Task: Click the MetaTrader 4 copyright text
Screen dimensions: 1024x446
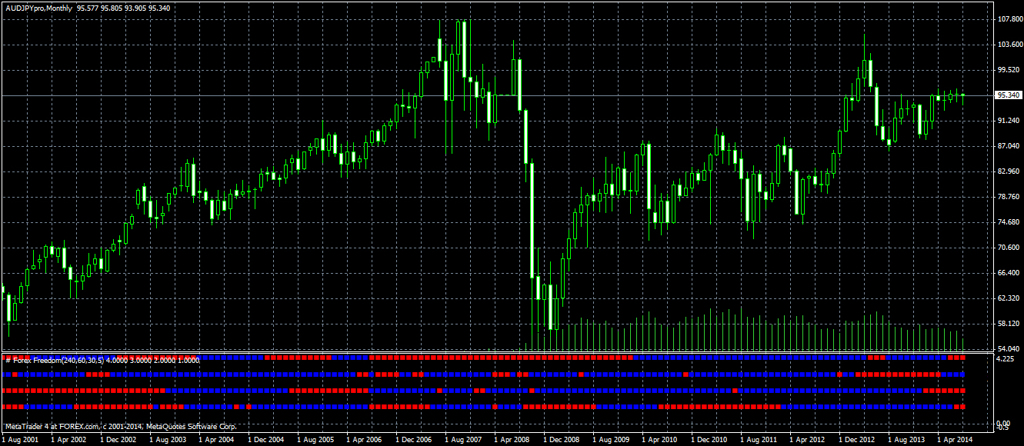Action: tap(126, 426)
